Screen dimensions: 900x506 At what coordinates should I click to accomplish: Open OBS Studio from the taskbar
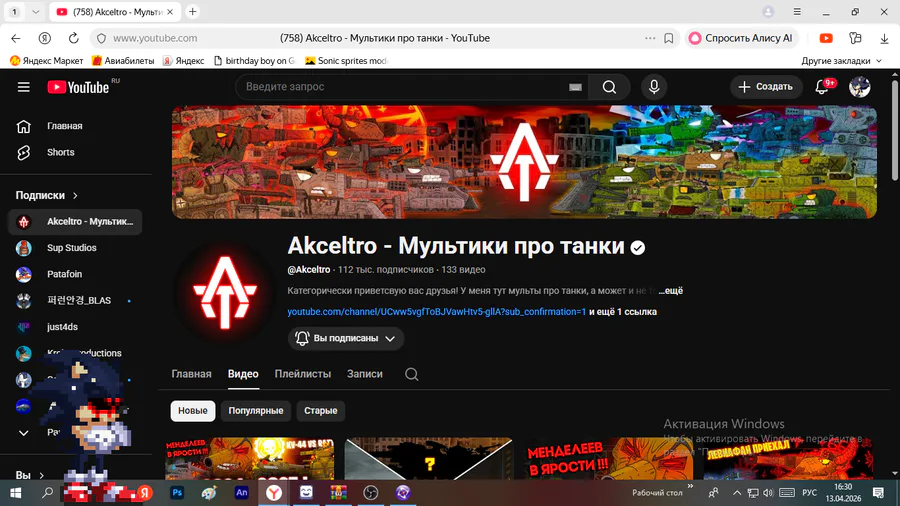pos(371,493)
